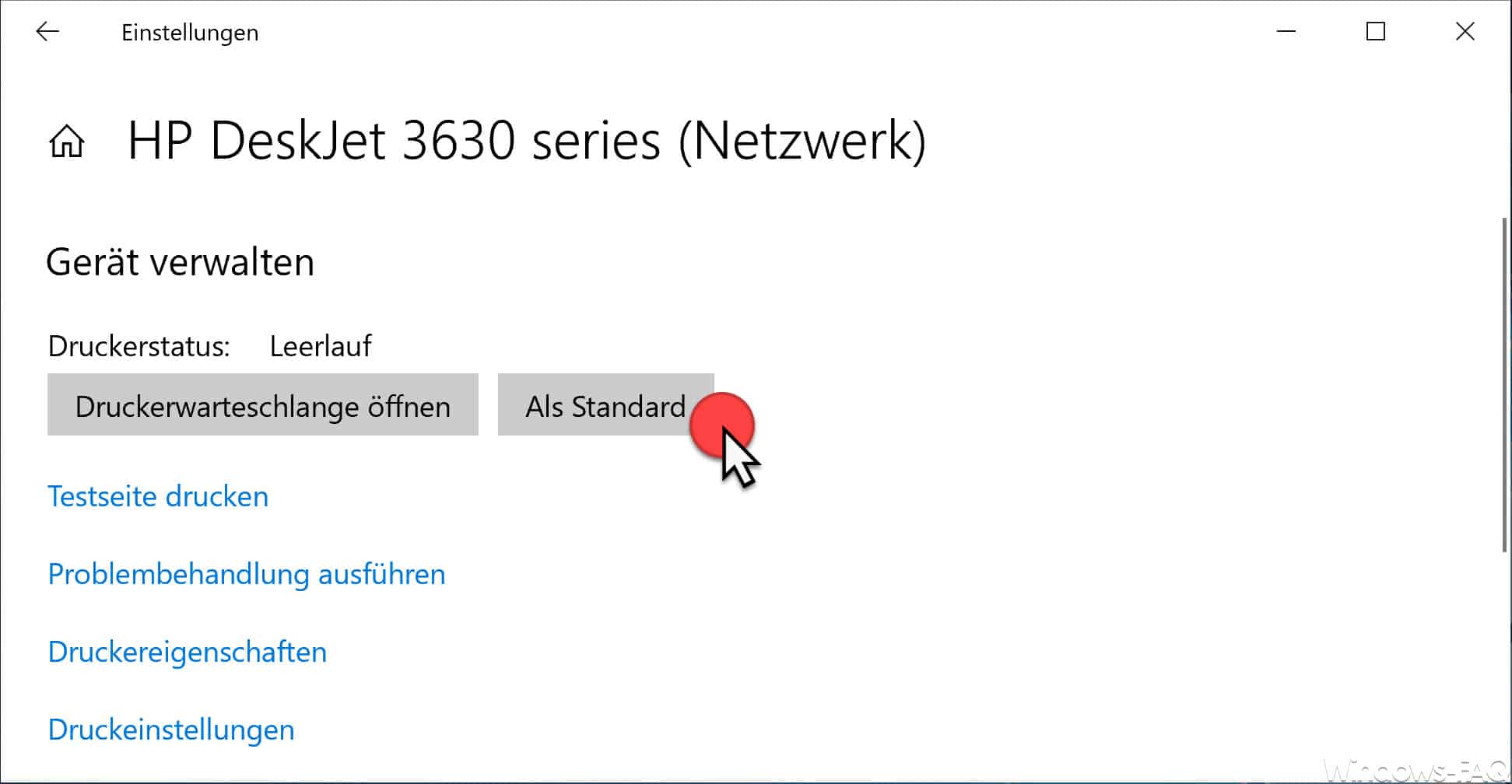Open Druckeinstellungen
This screenshot has height=784, width=1512.
pyautogui.click(x=170, y=729)
